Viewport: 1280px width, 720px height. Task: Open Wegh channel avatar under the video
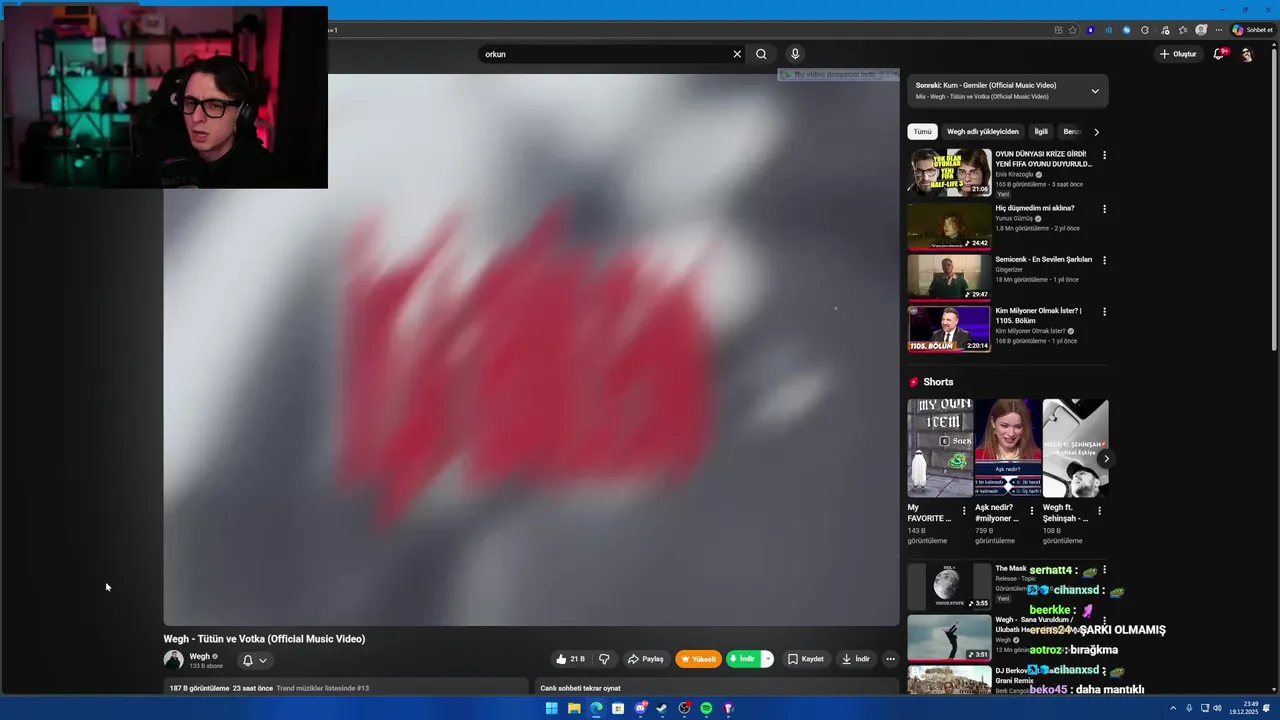pos(173,660)
